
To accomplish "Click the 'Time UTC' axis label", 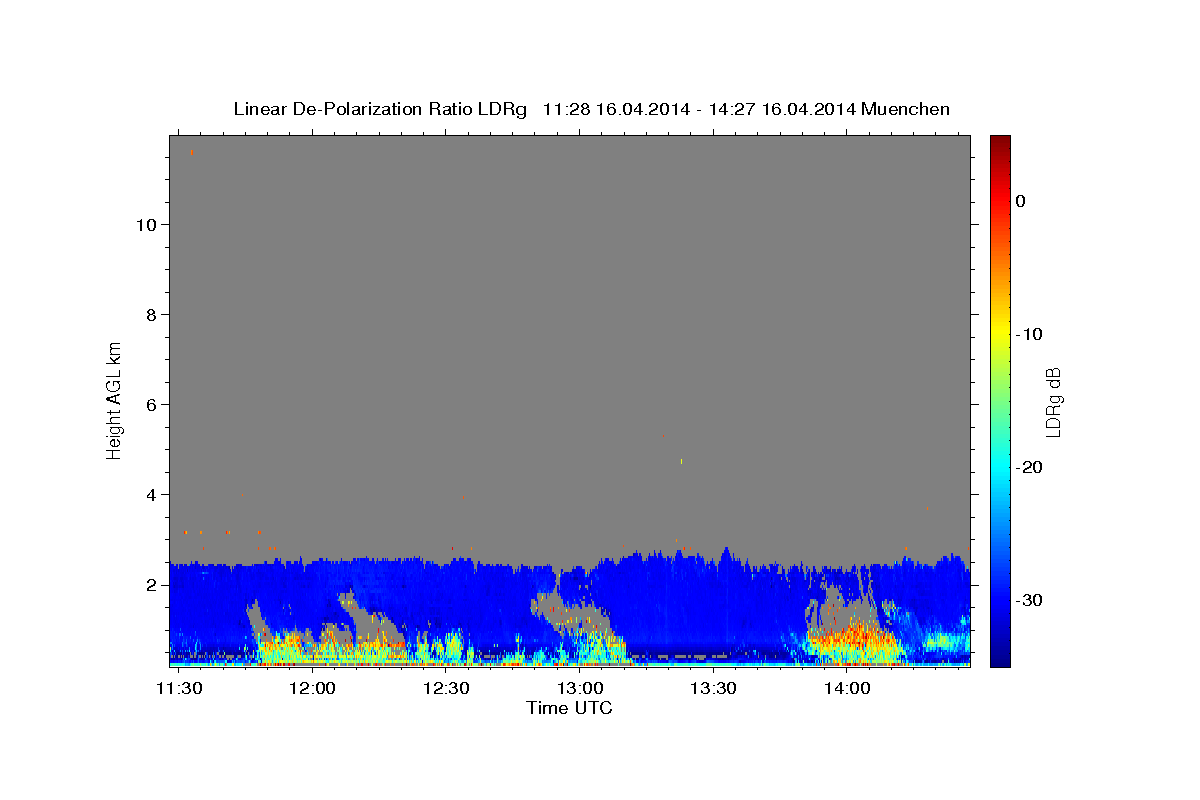I will tap(569, 708).
